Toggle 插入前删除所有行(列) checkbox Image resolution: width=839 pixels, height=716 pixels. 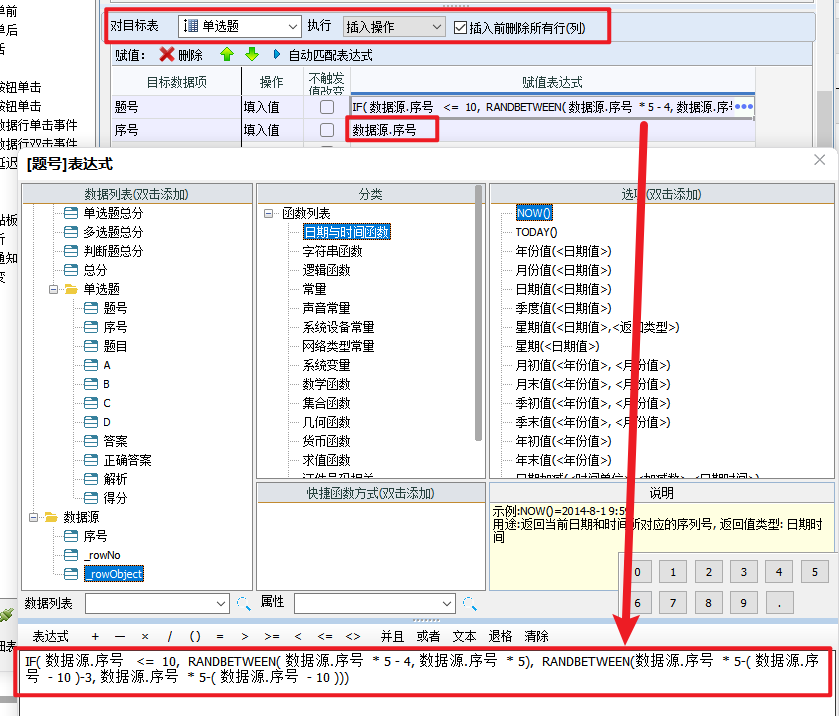tap(460, 27)
